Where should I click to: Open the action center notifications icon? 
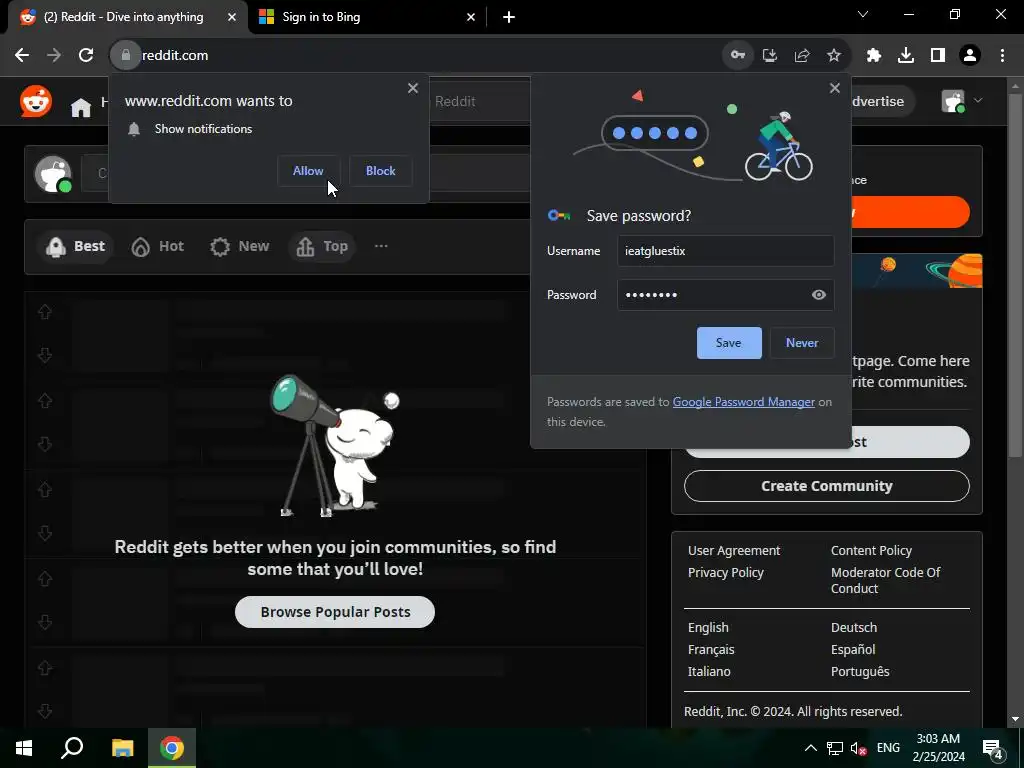pyautogui.click(x=993, y=748)
